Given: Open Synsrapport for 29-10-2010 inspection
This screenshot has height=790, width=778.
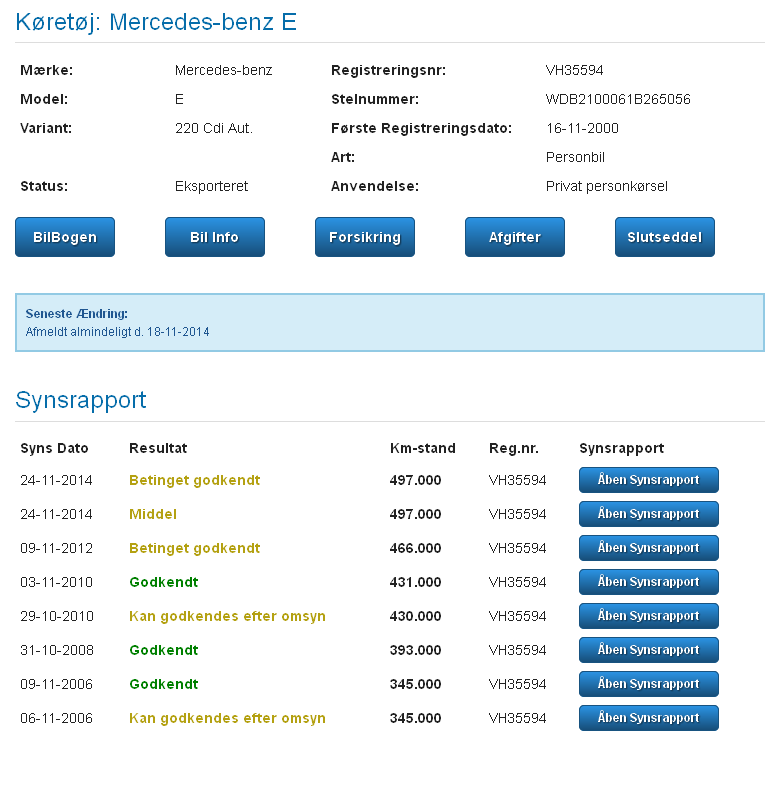Looking at the screenshot, I should [x=649, y=616].
